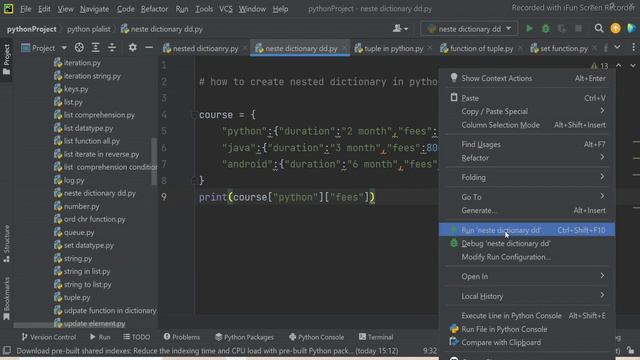Open Project panel settings gear
Screen dimensions: 640x360
click(133, 48)
